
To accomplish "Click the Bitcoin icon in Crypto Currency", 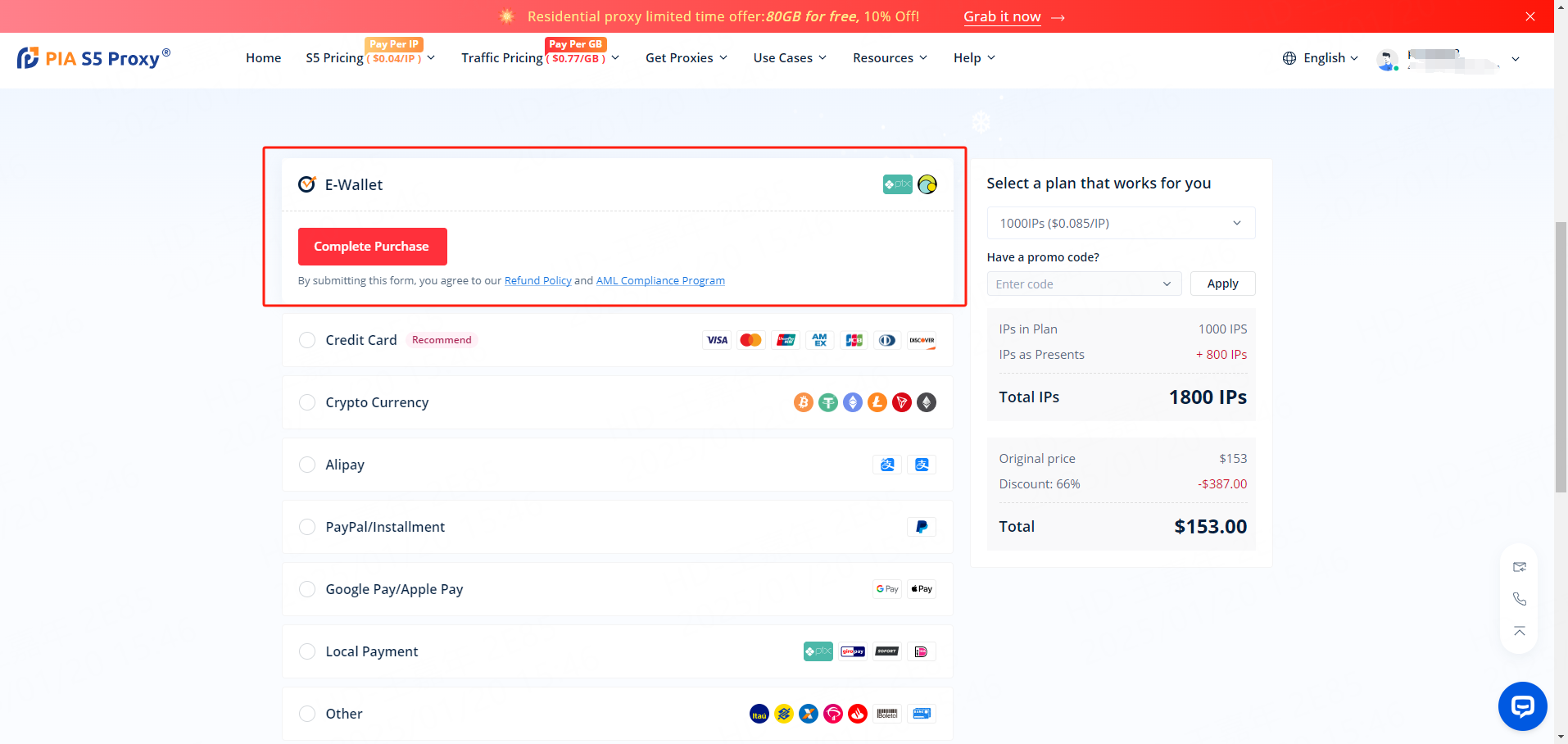I will tap(803, 402).
